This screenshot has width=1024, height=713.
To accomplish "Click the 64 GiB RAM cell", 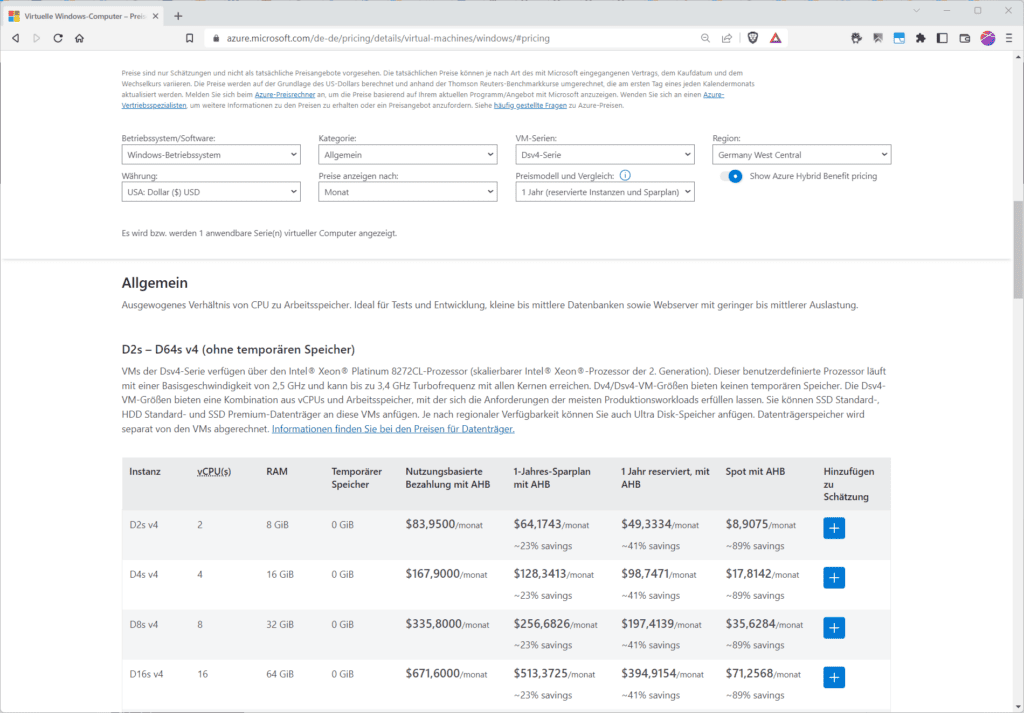I will pos(280,674).
